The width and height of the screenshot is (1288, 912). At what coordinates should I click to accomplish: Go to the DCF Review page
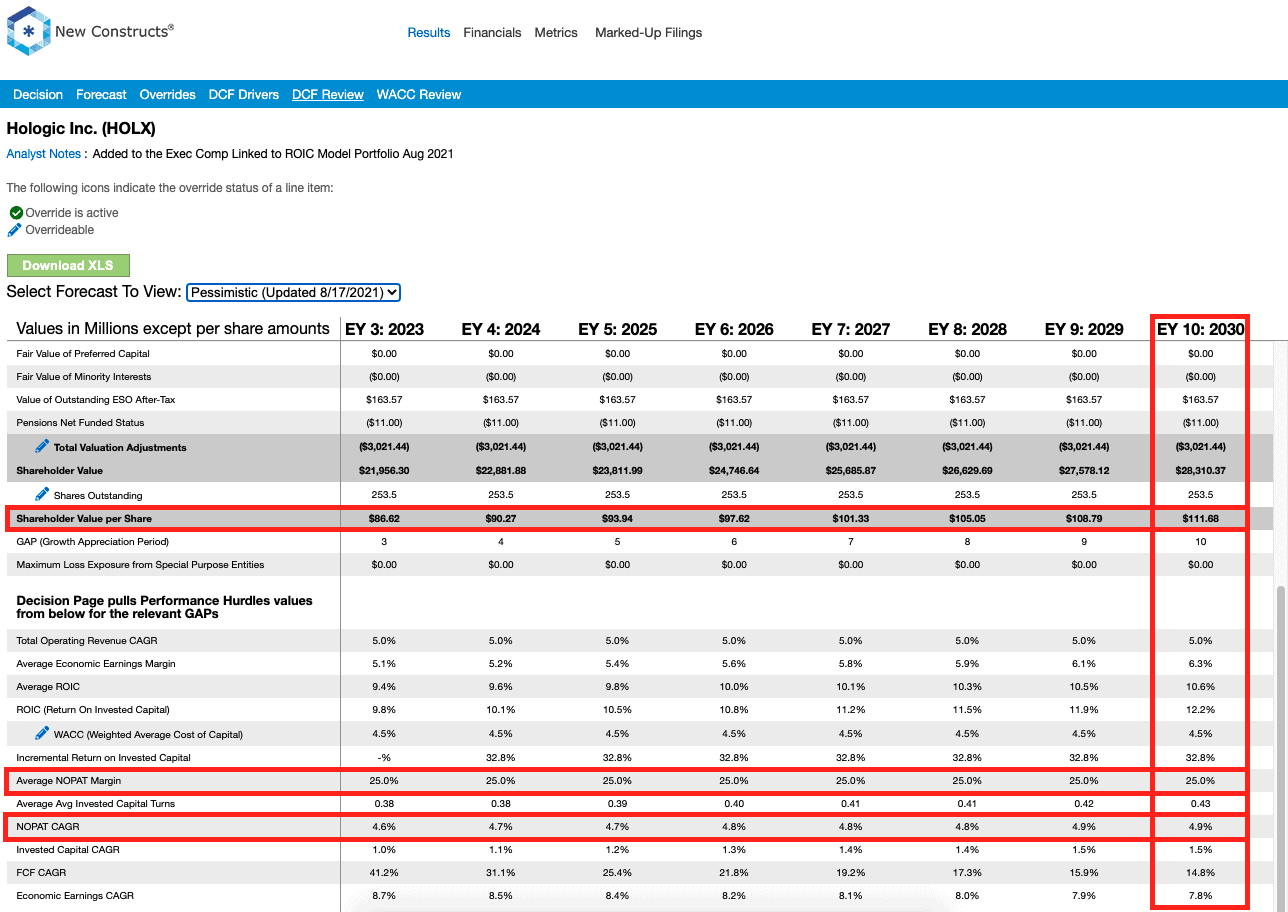pyautogui.click(x=328, y=95)
